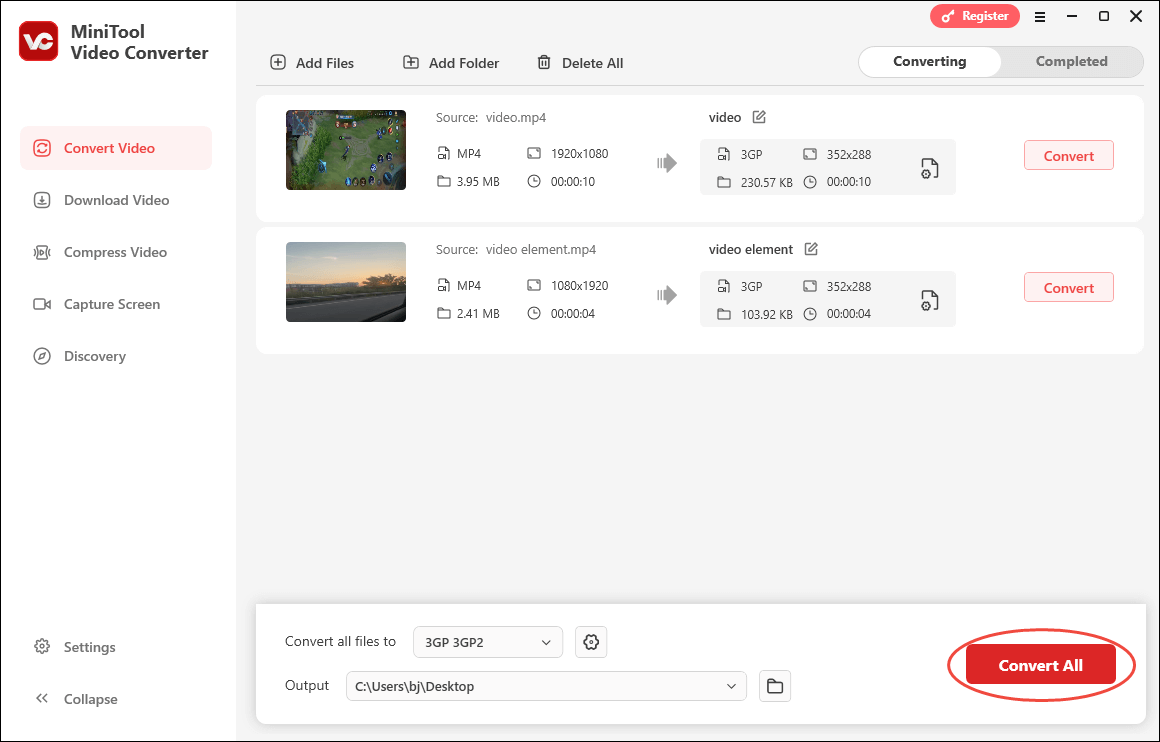Click the clock icon beside source 00:00:04
The height and width of the screenshot is (742, 1160).
(534, 313)
